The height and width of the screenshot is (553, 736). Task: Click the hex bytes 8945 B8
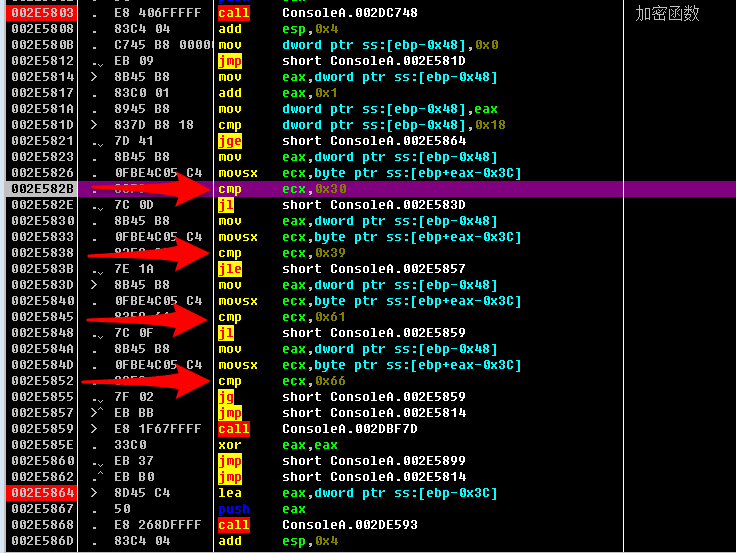tap(142, 108)
